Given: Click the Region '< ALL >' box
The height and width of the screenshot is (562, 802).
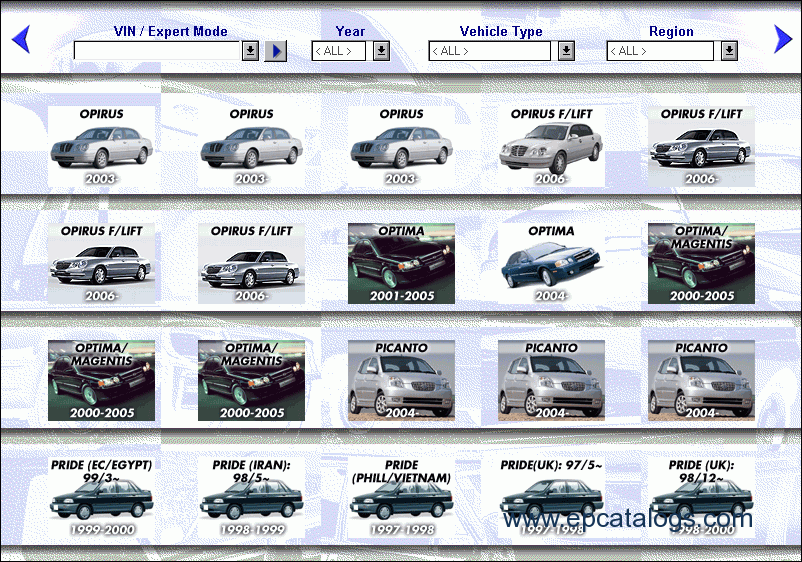Looking at the screenshot, I should [x=660, y=51].
